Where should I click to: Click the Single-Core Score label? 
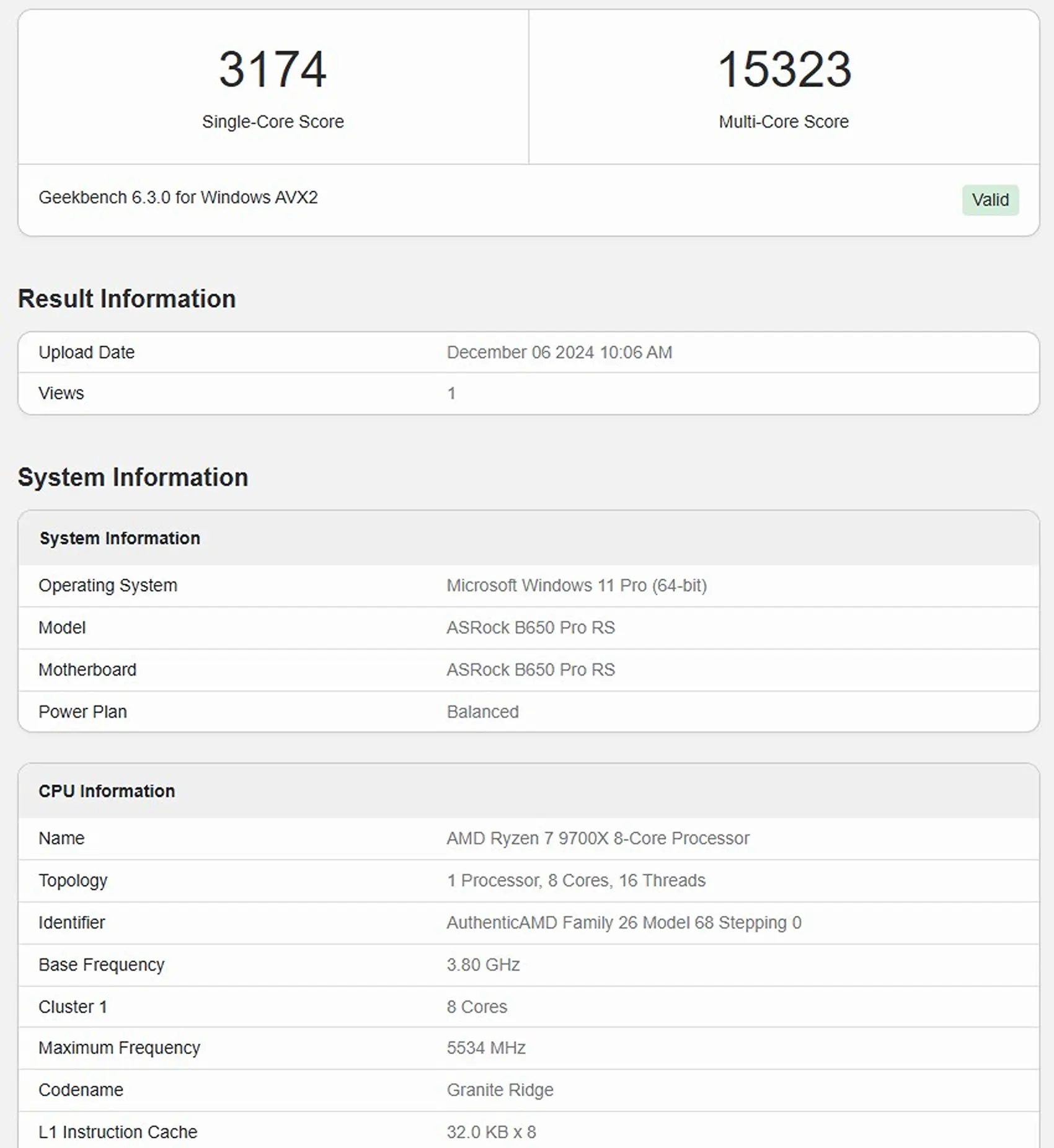tap(273, 121)
